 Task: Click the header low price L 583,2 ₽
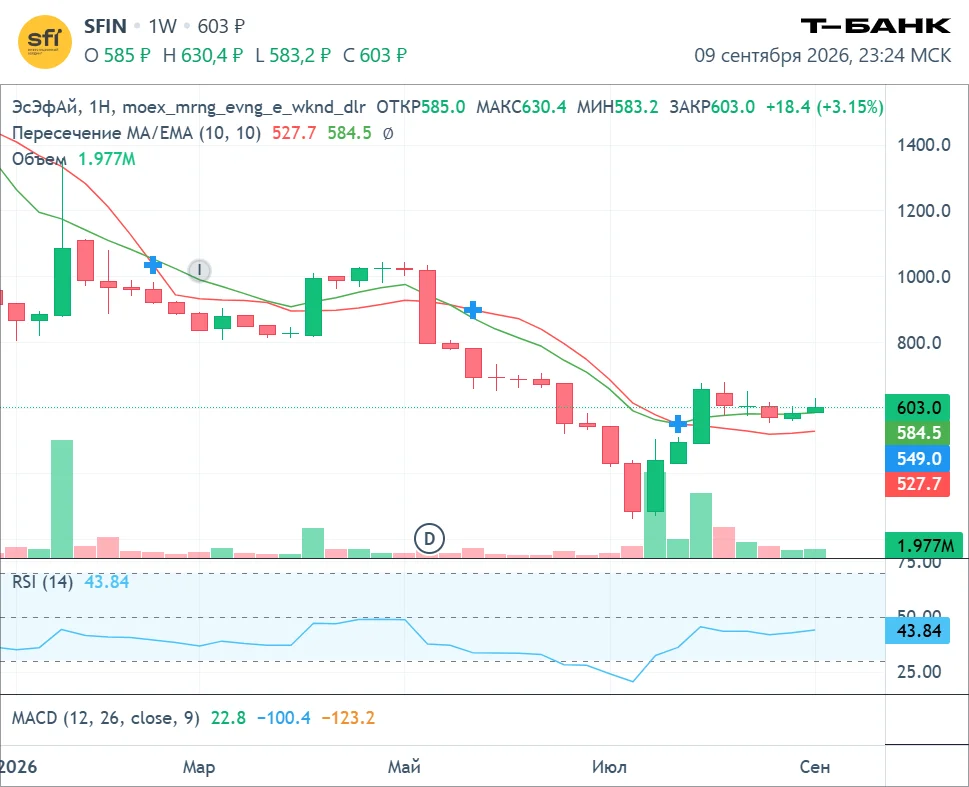(x=293, y=56)
